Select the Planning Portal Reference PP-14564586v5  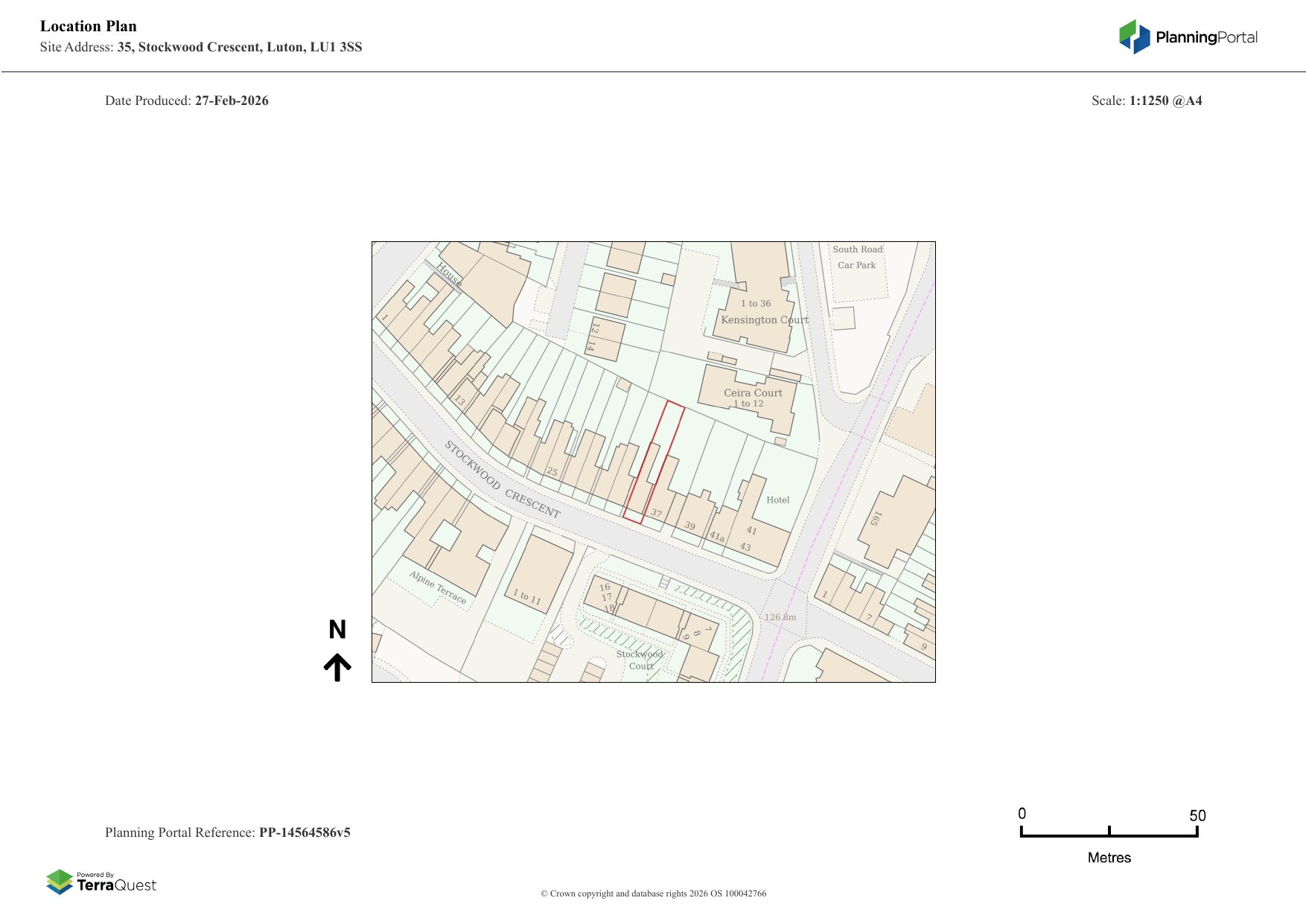click(228, 832)
